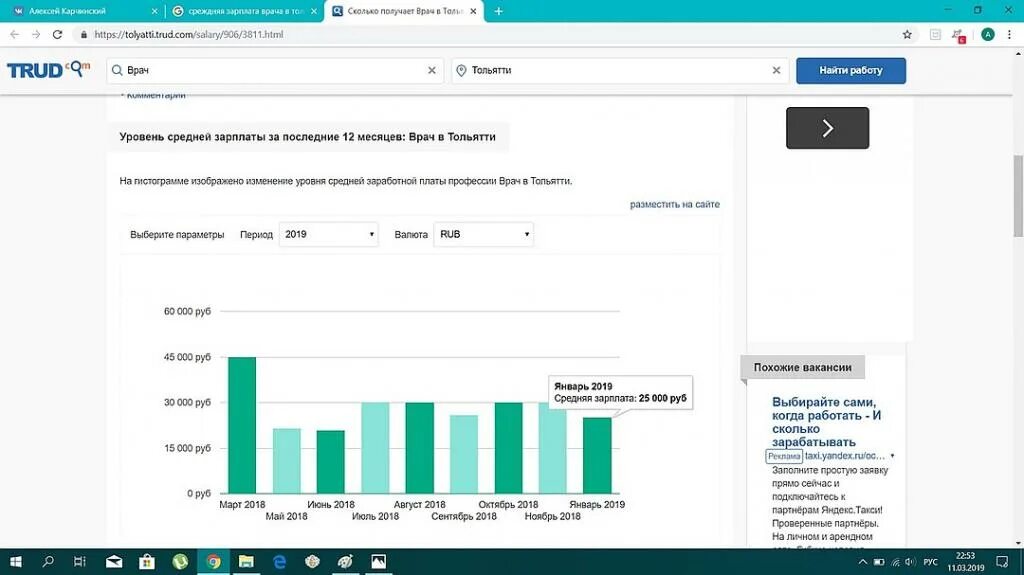Image resolution: width=1024 pixels, height=575 pixels.
Task: Click the browser address bar URL
Action: pyautogui.click(x=189, y=35)
